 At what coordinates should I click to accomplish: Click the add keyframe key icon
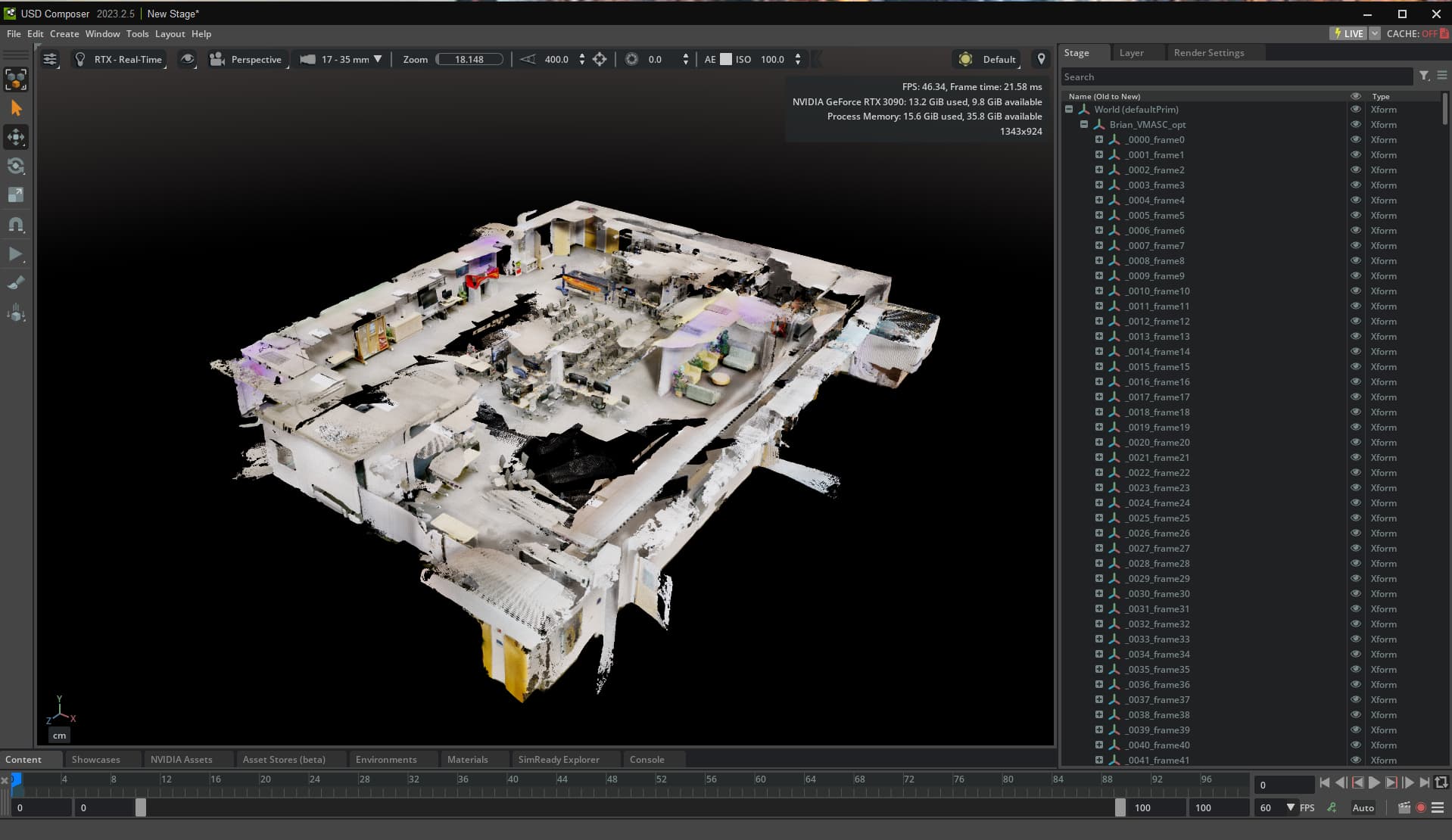point(1332,807)
